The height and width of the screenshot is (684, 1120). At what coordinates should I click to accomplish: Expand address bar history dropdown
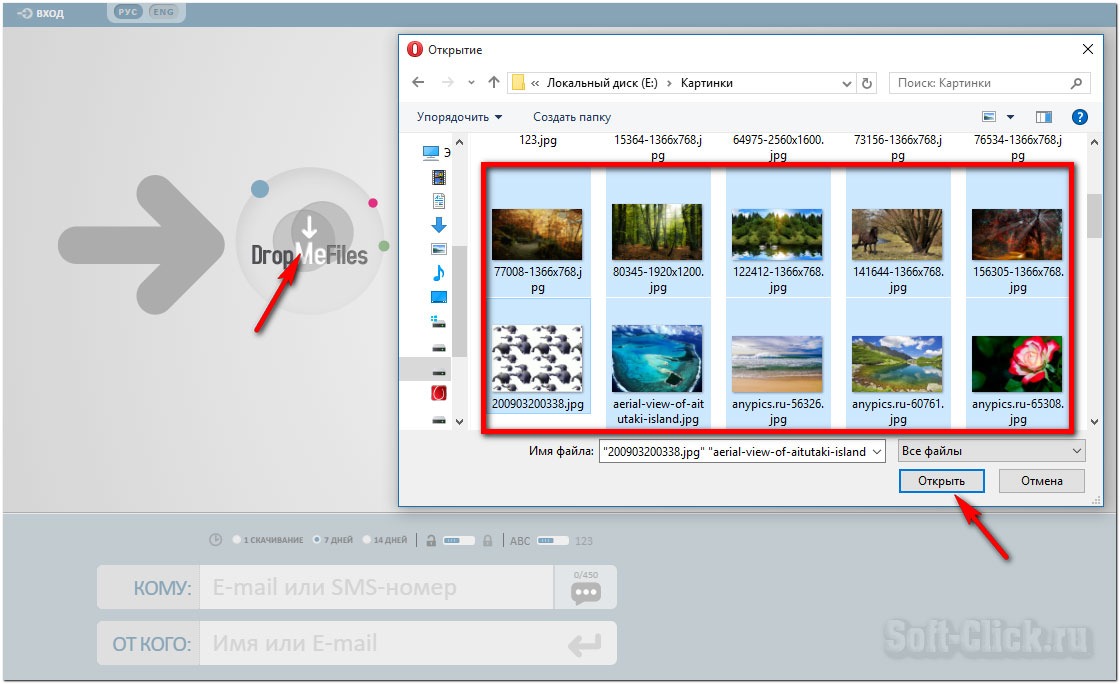(846, 84)
